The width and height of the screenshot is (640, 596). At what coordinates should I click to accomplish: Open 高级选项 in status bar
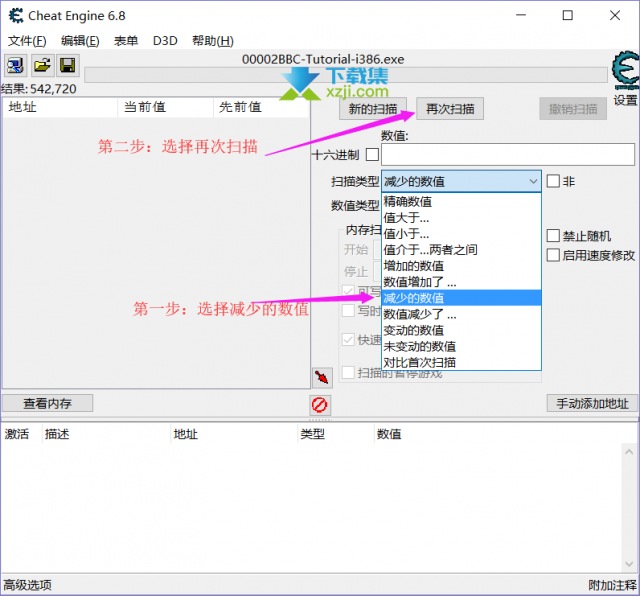[27, 585]
